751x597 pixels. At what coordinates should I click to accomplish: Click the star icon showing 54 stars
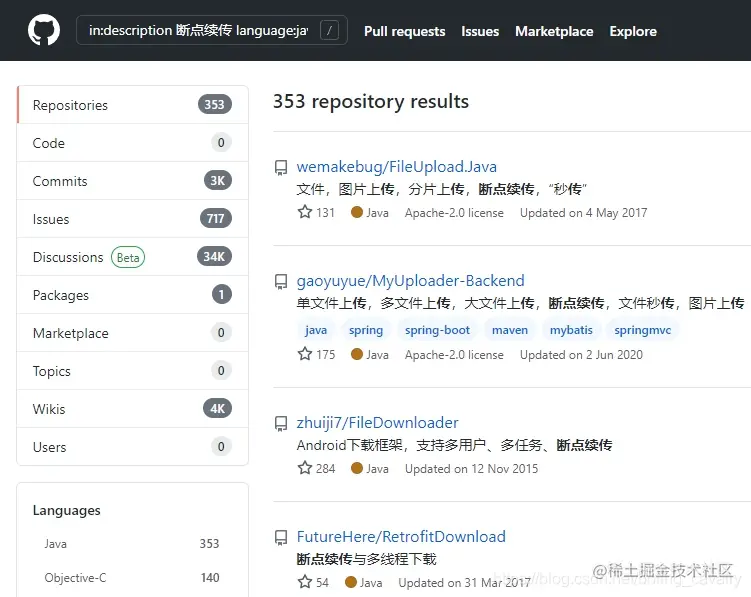(305, 582)
